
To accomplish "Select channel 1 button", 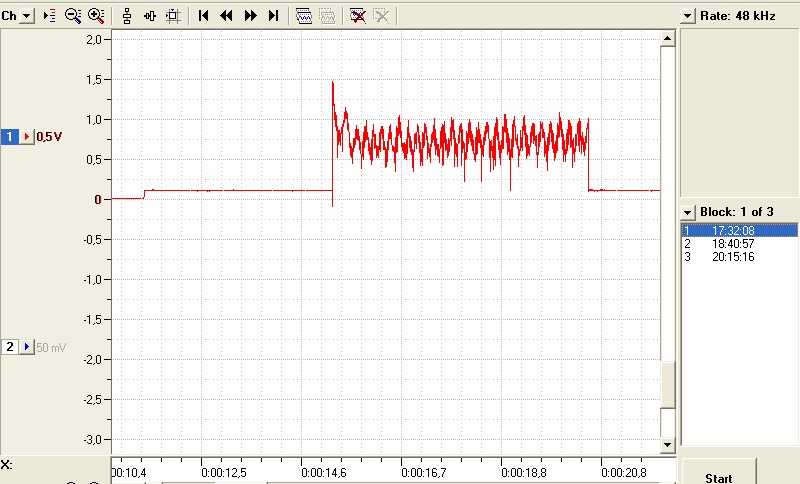I will coord(9,137).
